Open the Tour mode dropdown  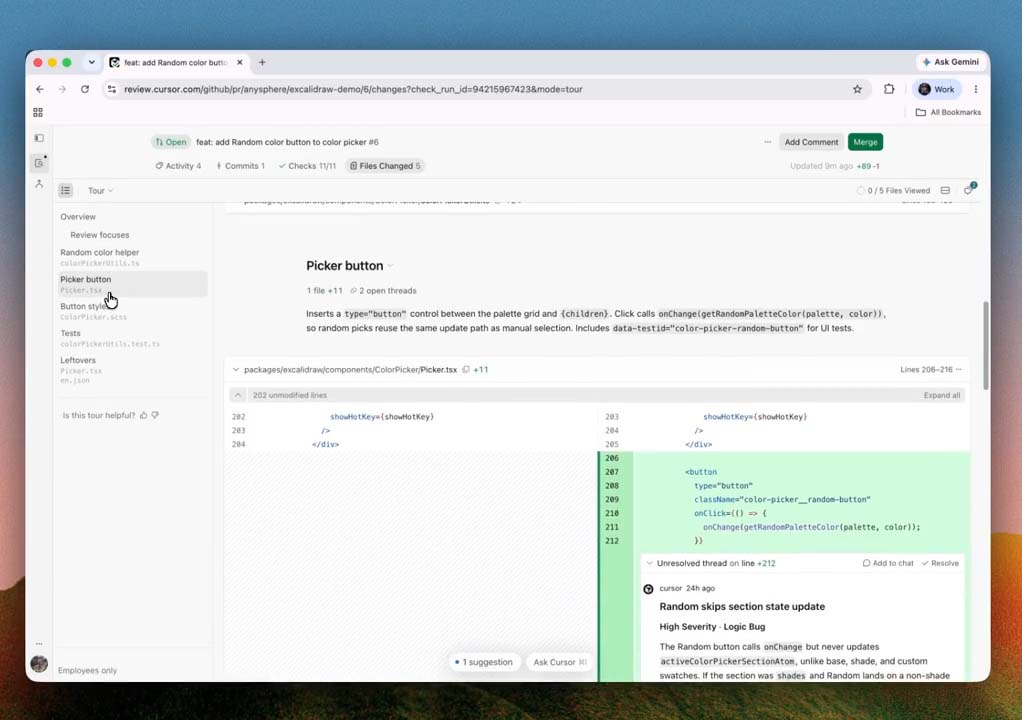click(x=100, y=191)
